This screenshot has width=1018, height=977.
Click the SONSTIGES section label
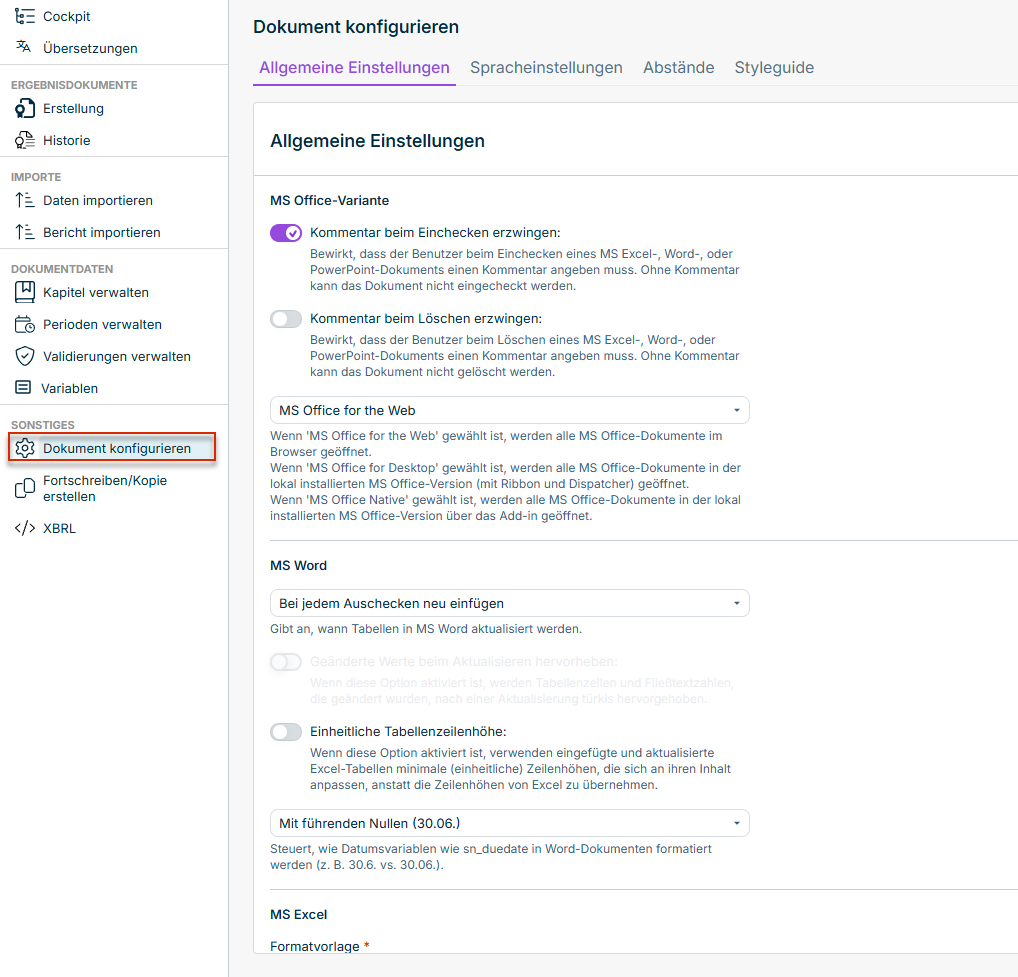click(43, 425)
